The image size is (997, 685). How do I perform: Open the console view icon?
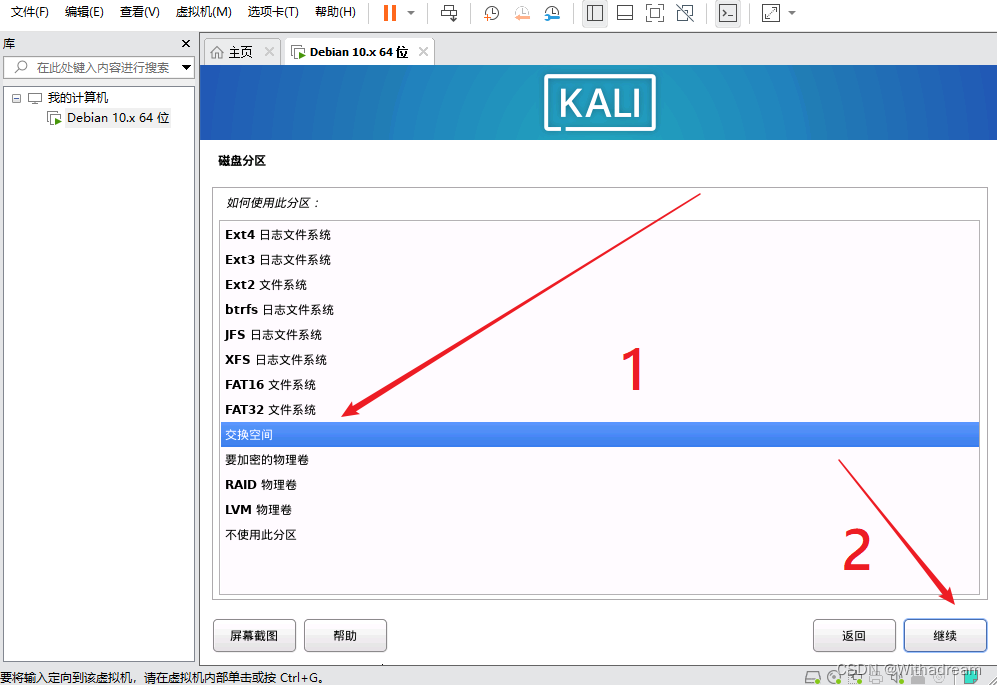click(728, 13)
